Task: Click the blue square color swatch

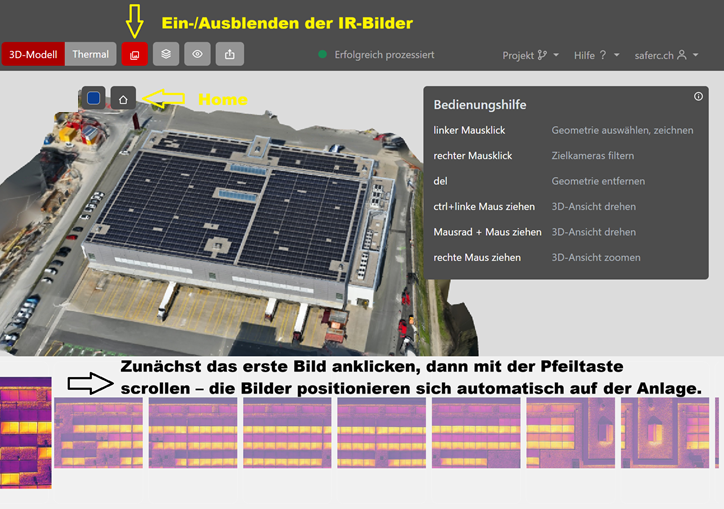Action: click(x=93, y=98)
